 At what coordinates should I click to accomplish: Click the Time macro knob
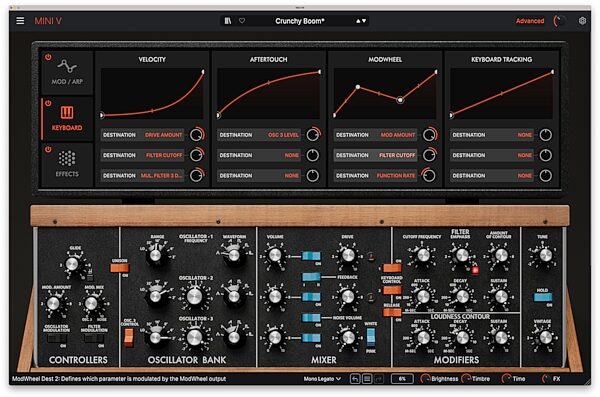coord(506,379)
